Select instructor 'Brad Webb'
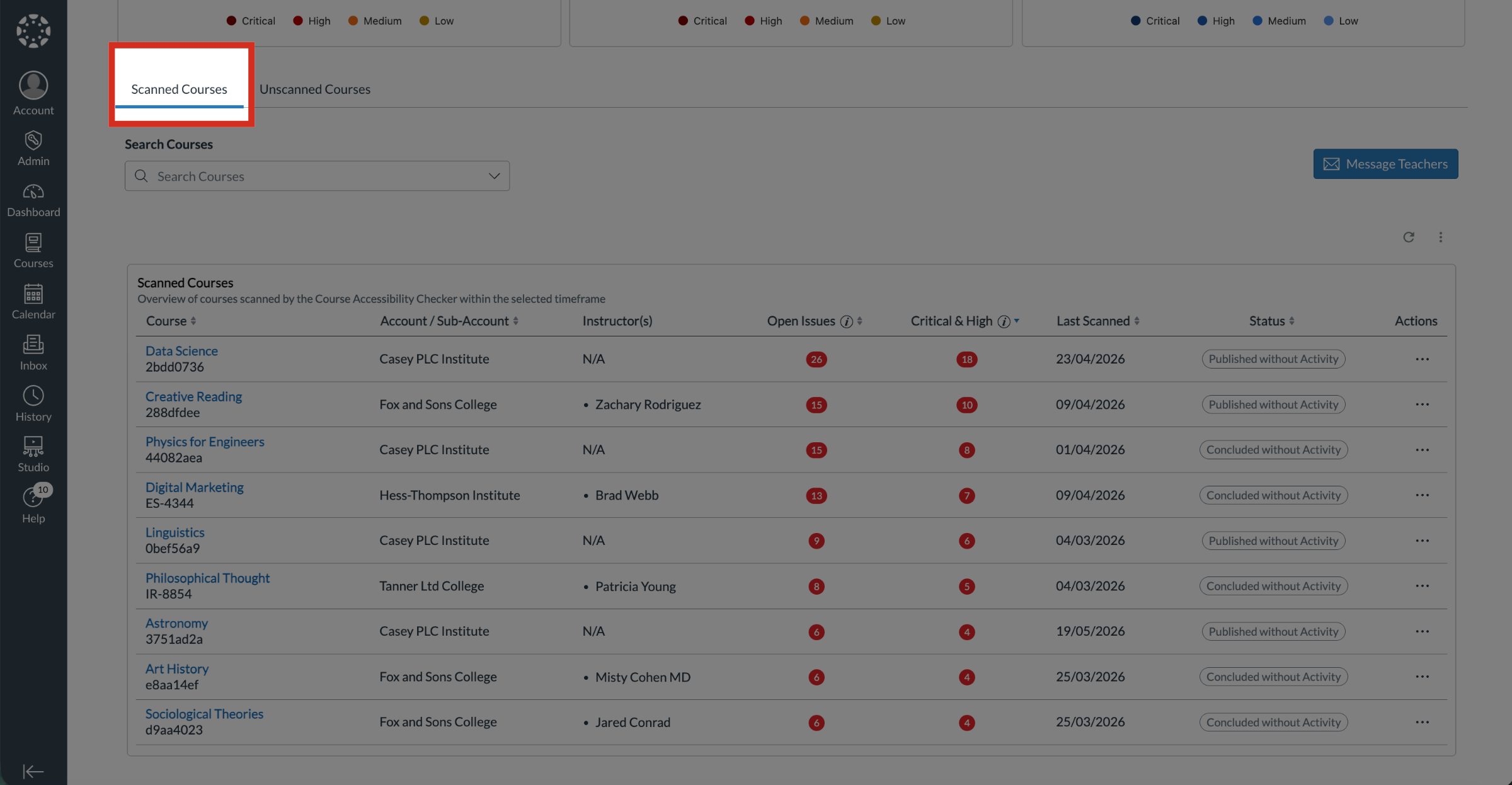The height and width of the screenshot is (785, 1512). pyautogui.click(x=627, y=495)
